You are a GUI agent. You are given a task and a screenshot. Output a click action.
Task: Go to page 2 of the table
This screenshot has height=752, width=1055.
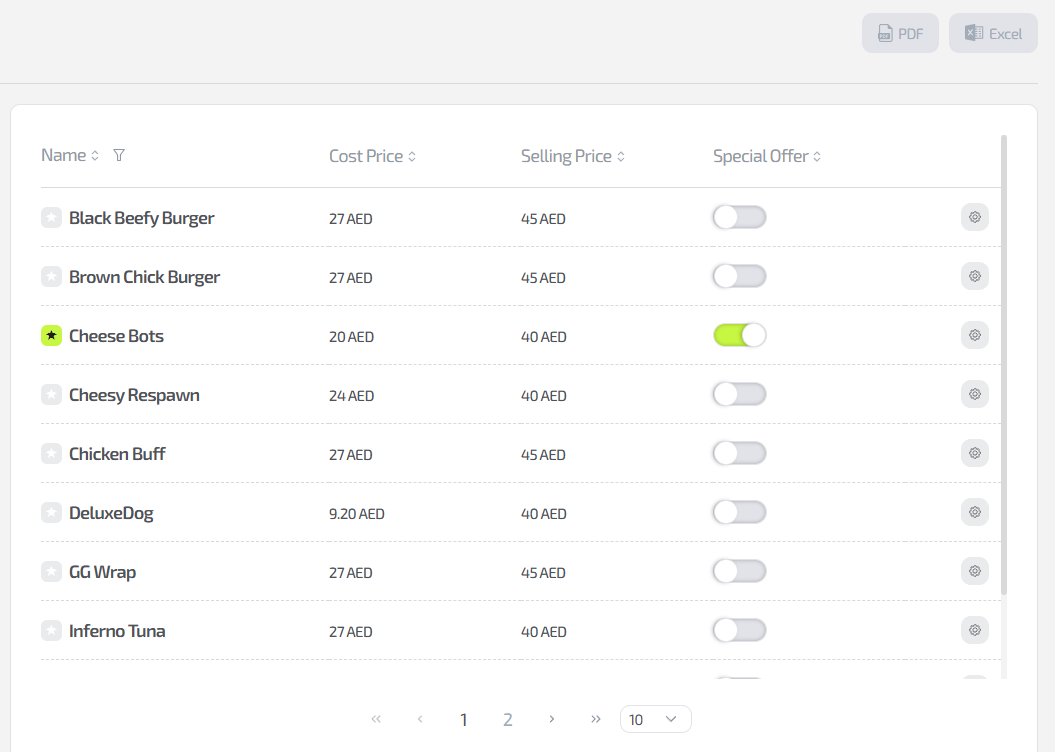pos(508,719)
